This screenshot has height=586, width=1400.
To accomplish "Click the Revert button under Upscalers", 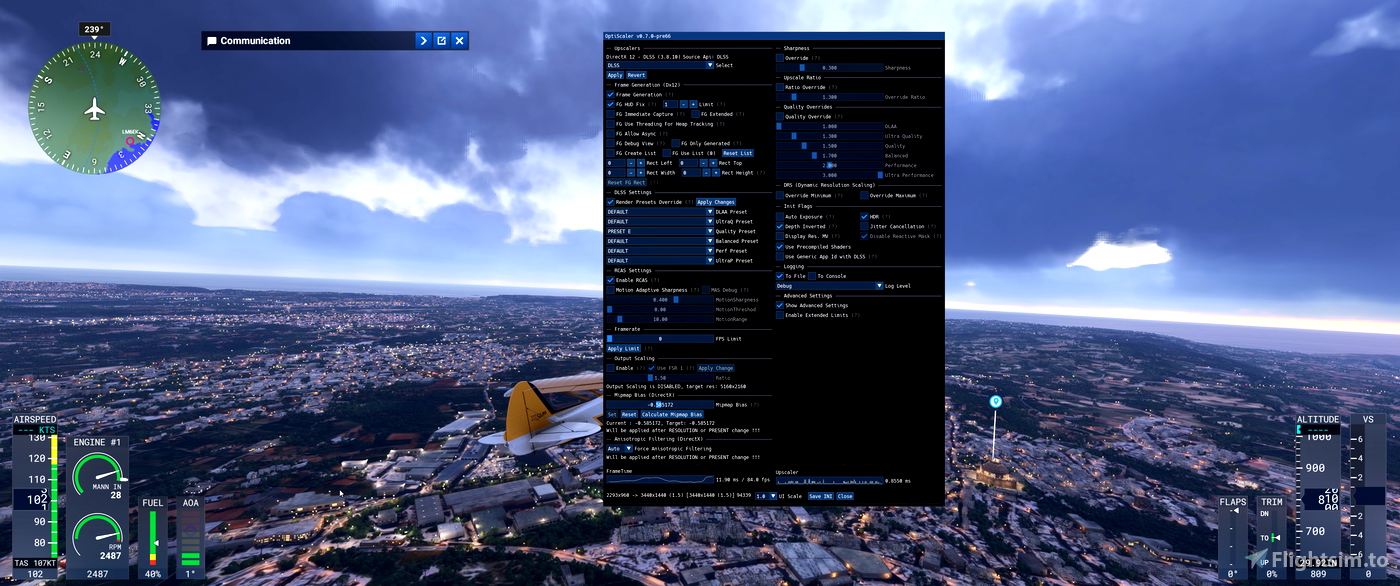I will click(637, 75).
